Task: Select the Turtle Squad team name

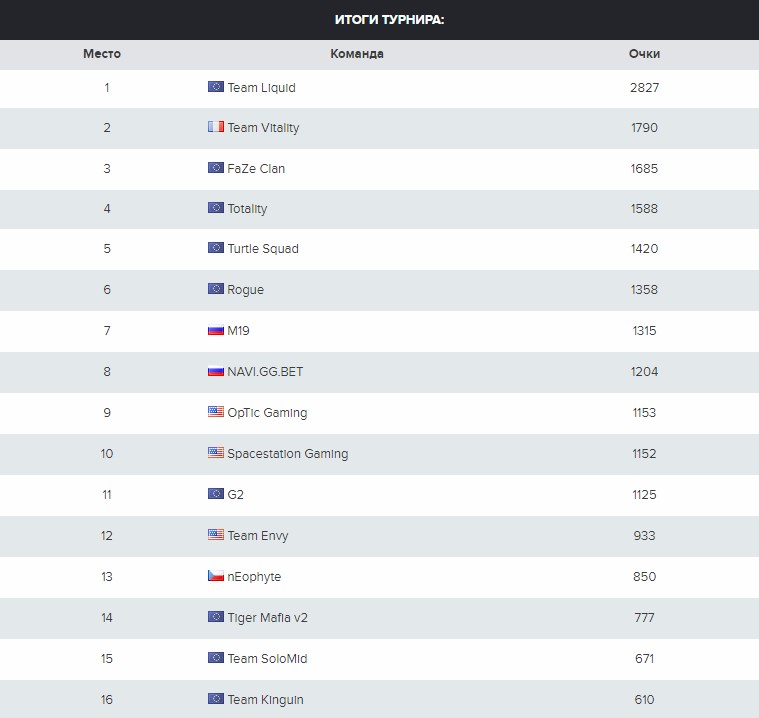Action: click(x=263, y=249)
